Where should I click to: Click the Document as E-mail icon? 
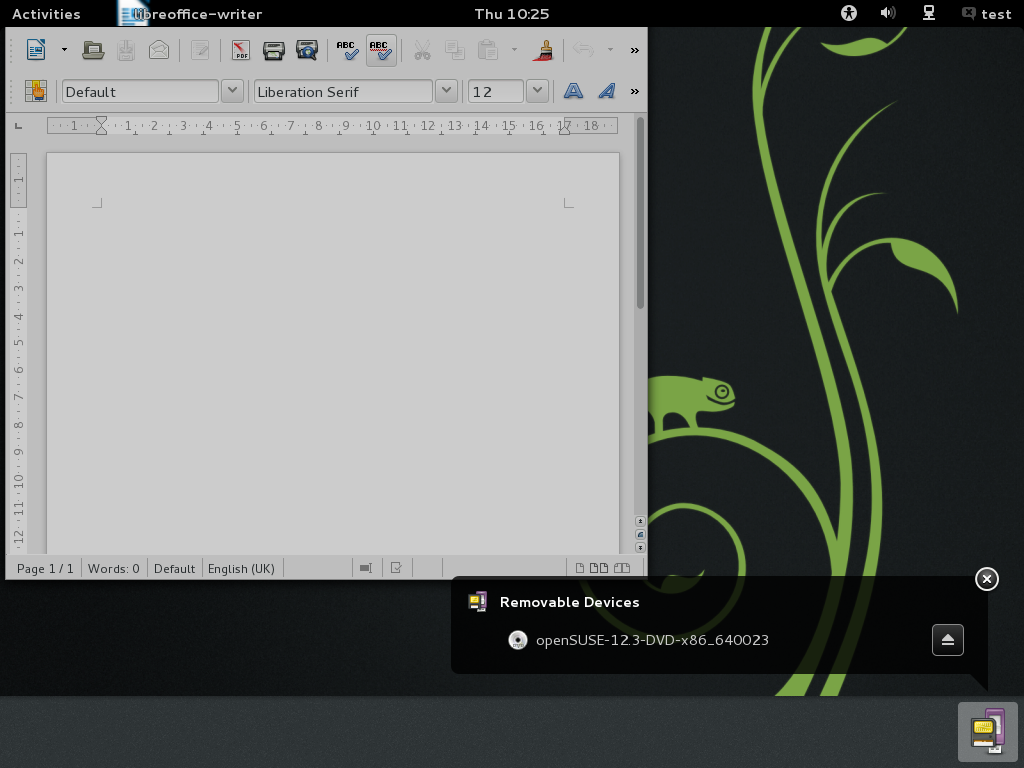coord(159,50)
